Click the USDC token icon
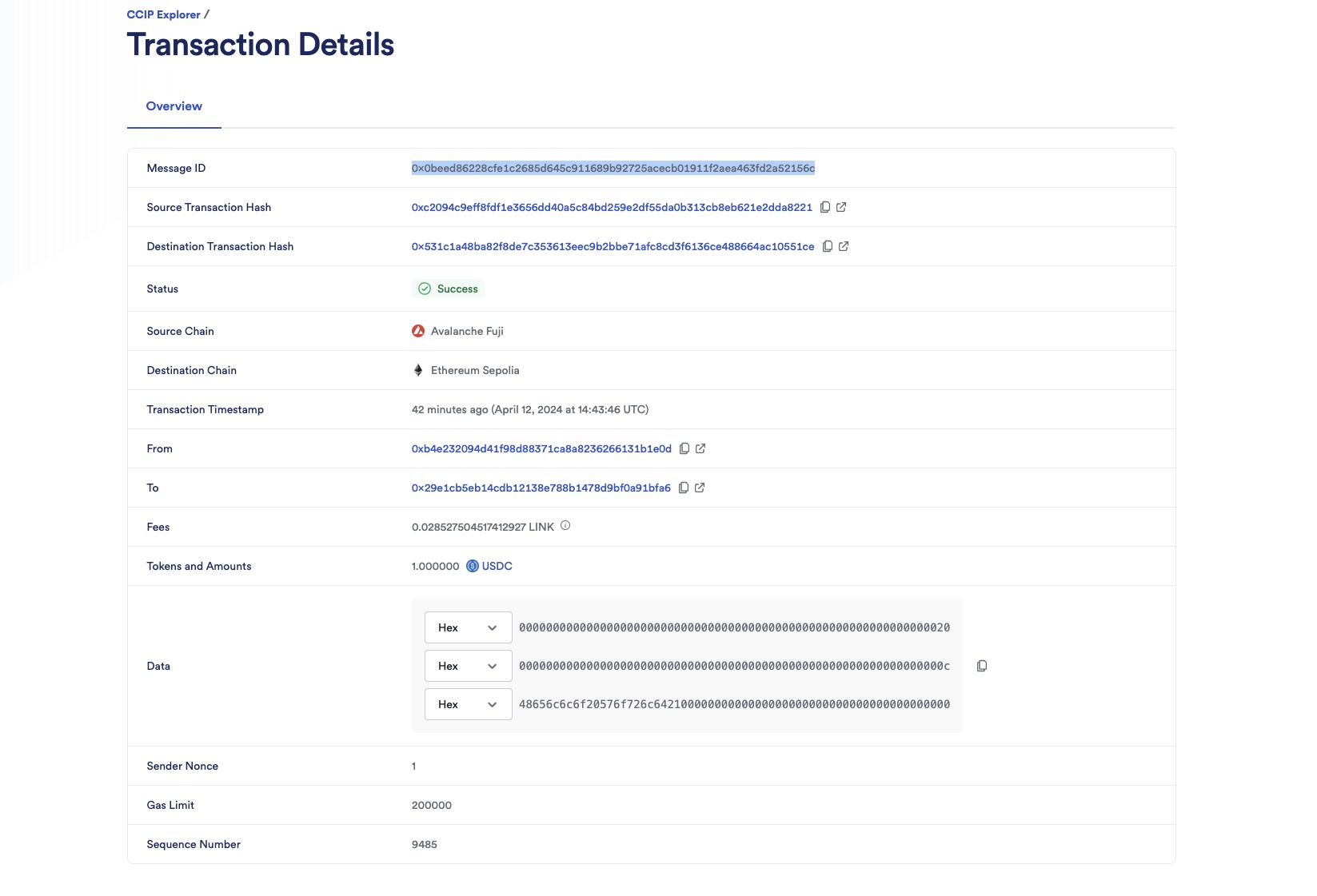Screen dimensions: 1317x896 tap(473, 565)
